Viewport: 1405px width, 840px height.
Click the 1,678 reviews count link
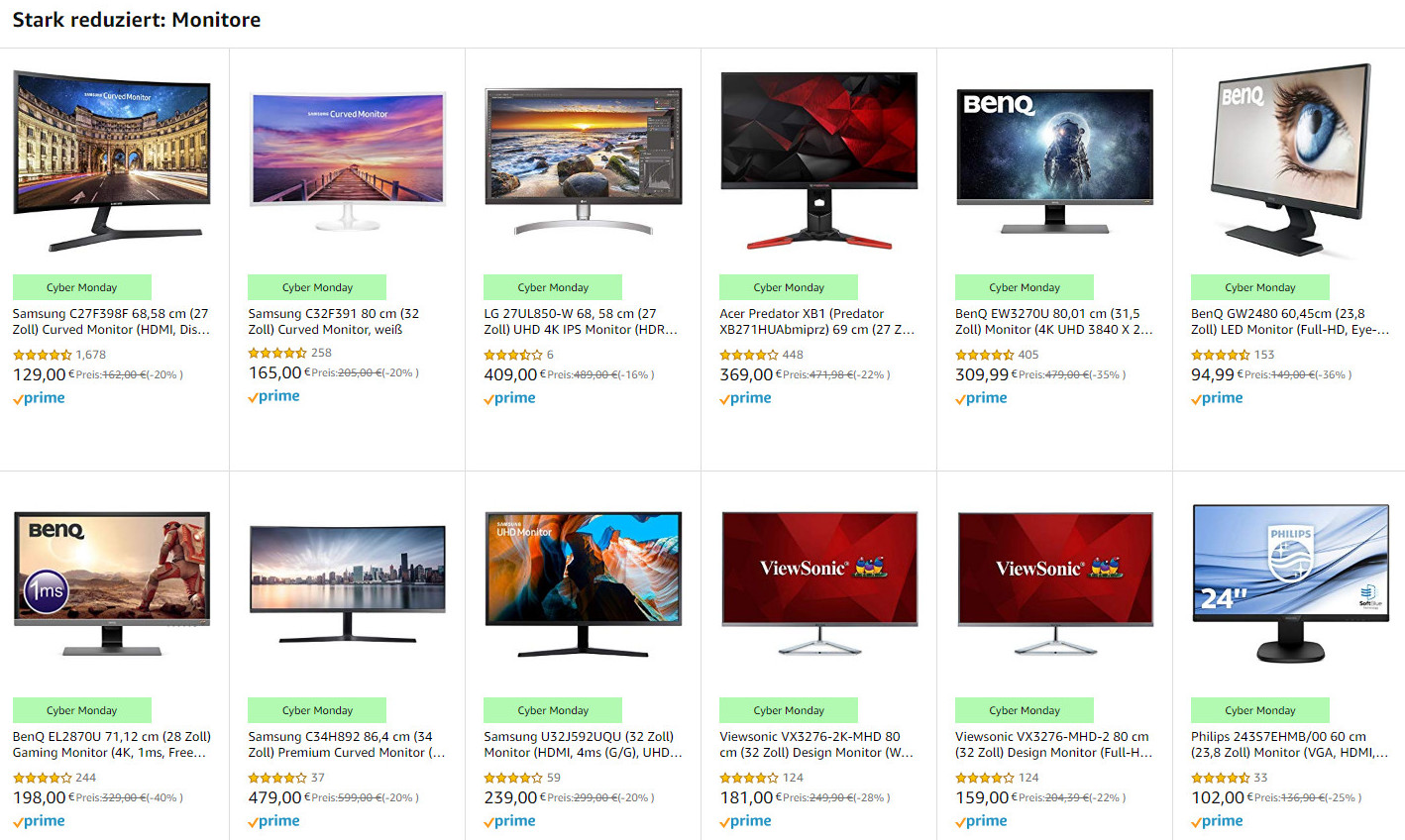[91, 355]
